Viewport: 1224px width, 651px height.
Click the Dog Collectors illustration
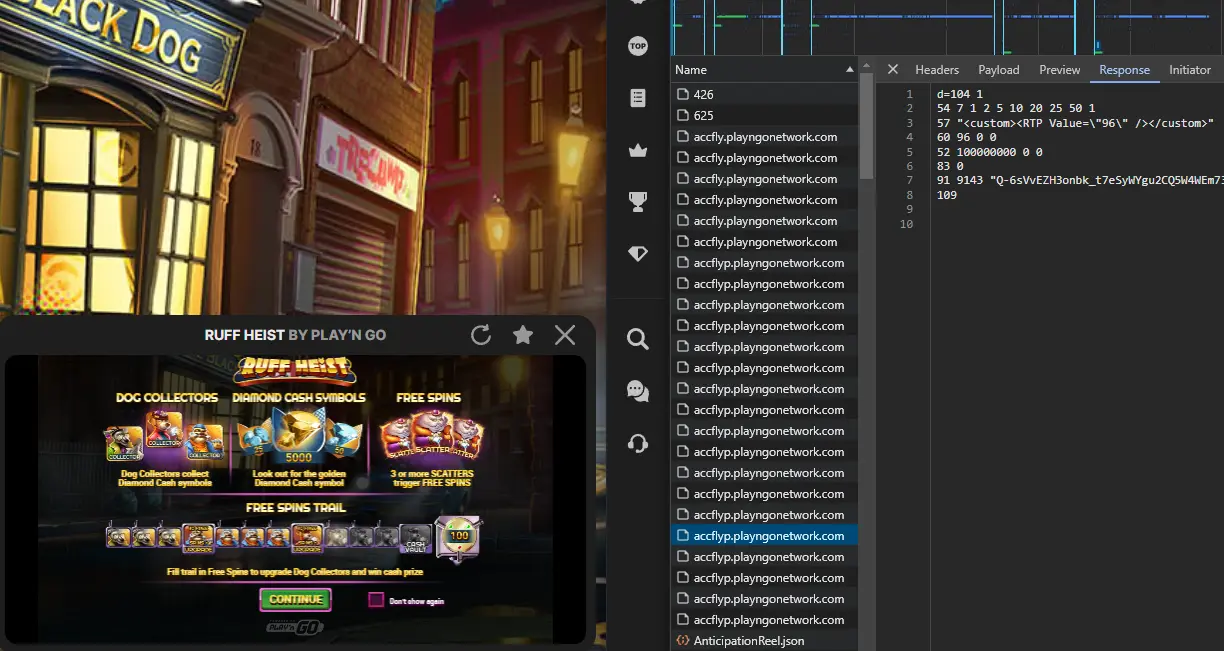(166, 437)
